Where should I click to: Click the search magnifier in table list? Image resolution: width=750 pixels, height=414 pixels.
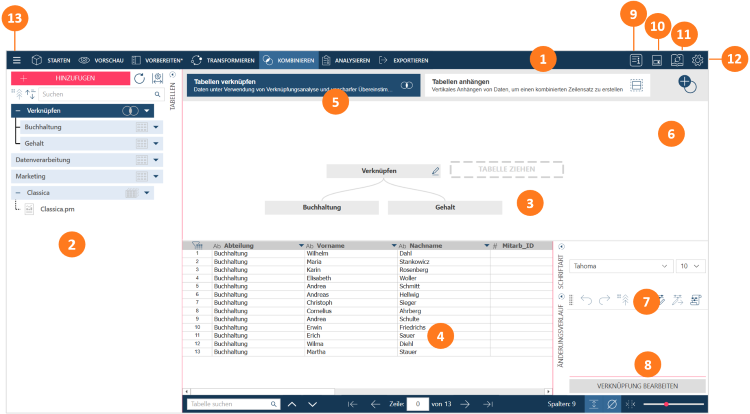157,93
